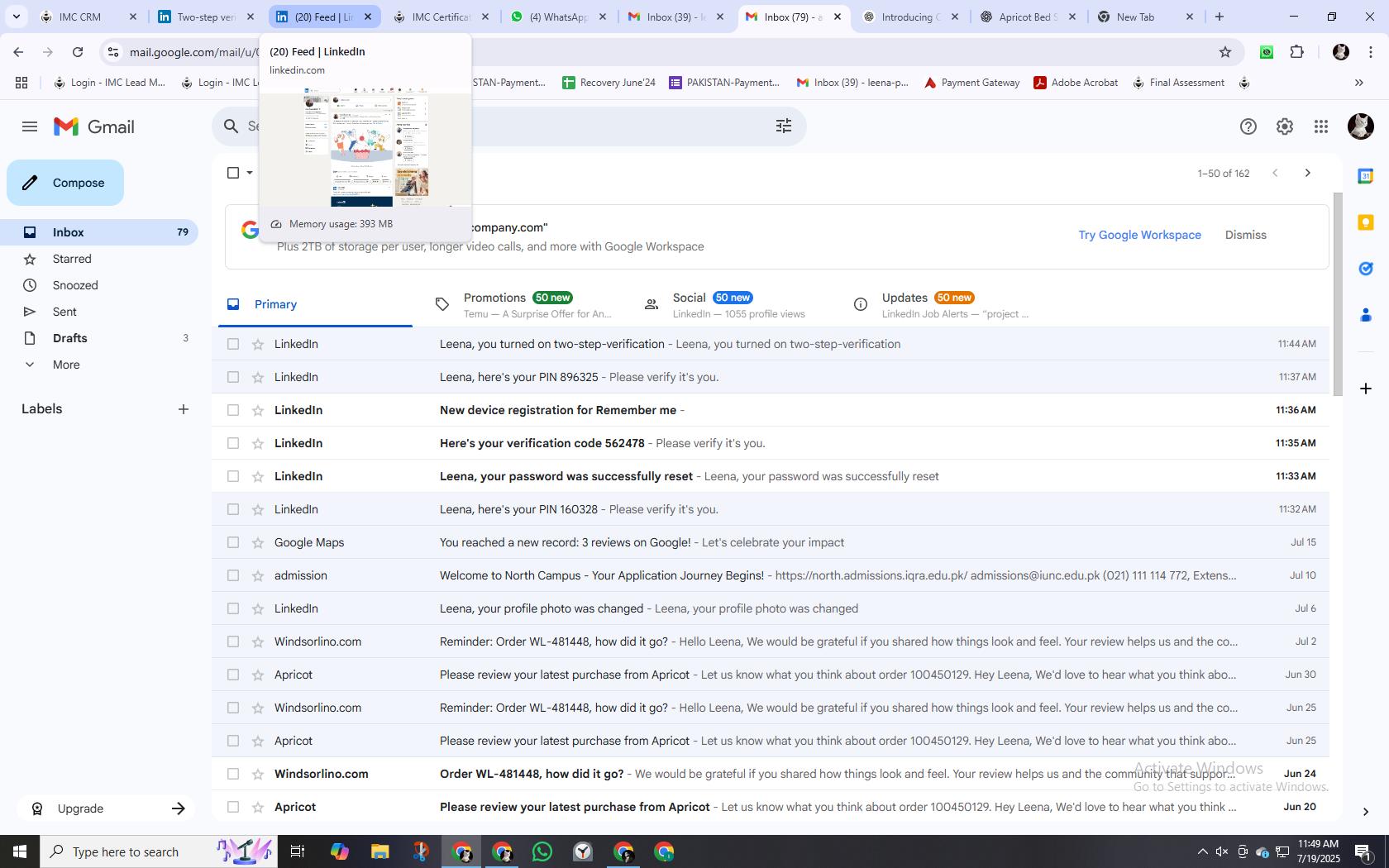Select PIN 160328 email checkbox

point(233,509)
